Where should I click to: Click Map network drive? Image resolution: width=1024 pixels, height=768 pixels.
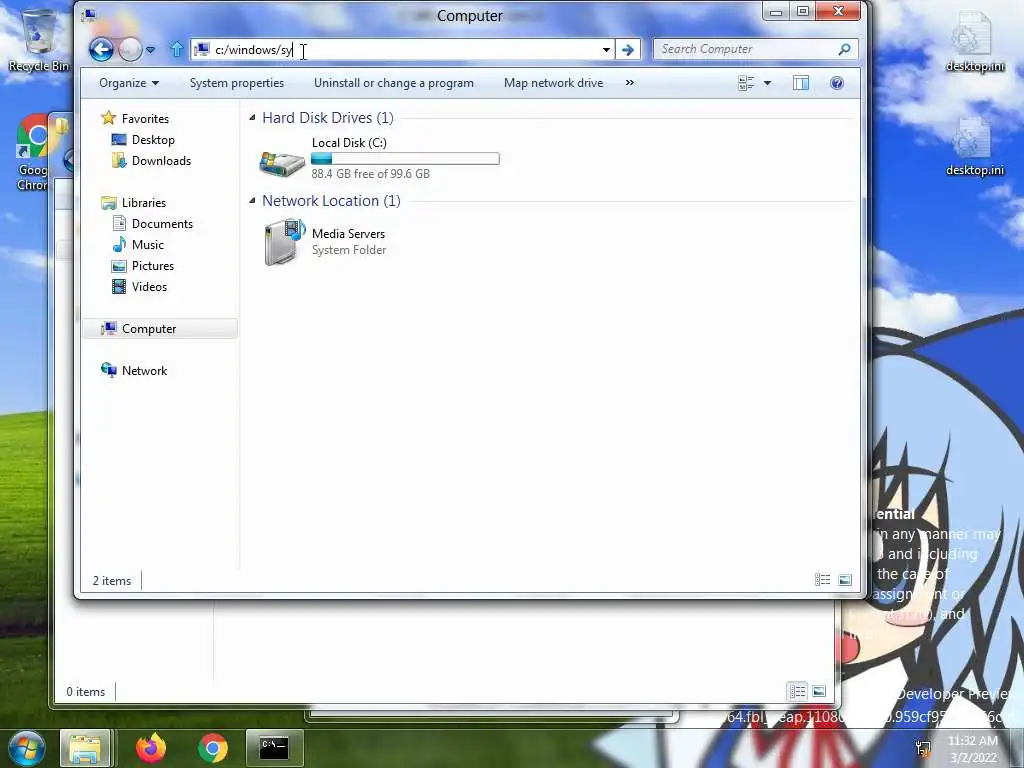click(x=553, y=83)
